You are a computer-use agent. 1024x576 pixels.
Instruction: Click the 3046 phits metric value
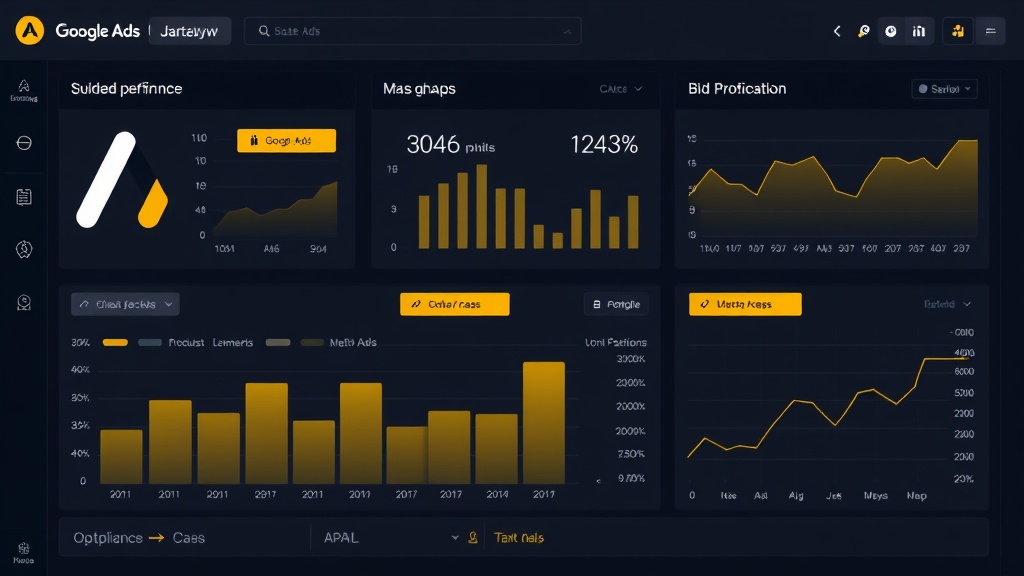451,144
